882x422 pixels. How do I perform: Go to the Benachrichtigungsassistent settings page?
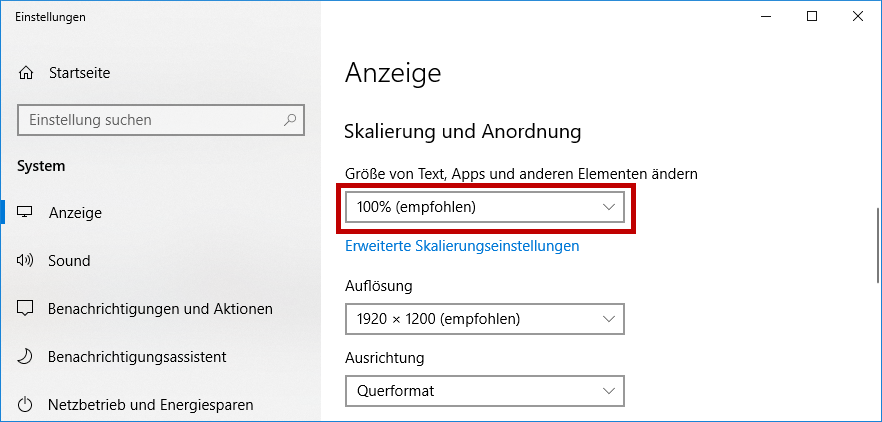click(x=137, y=357)
